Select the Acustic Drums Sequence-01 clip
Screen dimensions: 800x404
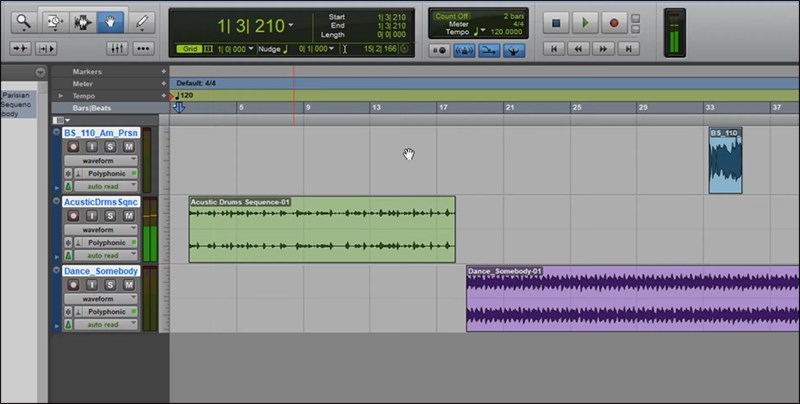(321, 232)
